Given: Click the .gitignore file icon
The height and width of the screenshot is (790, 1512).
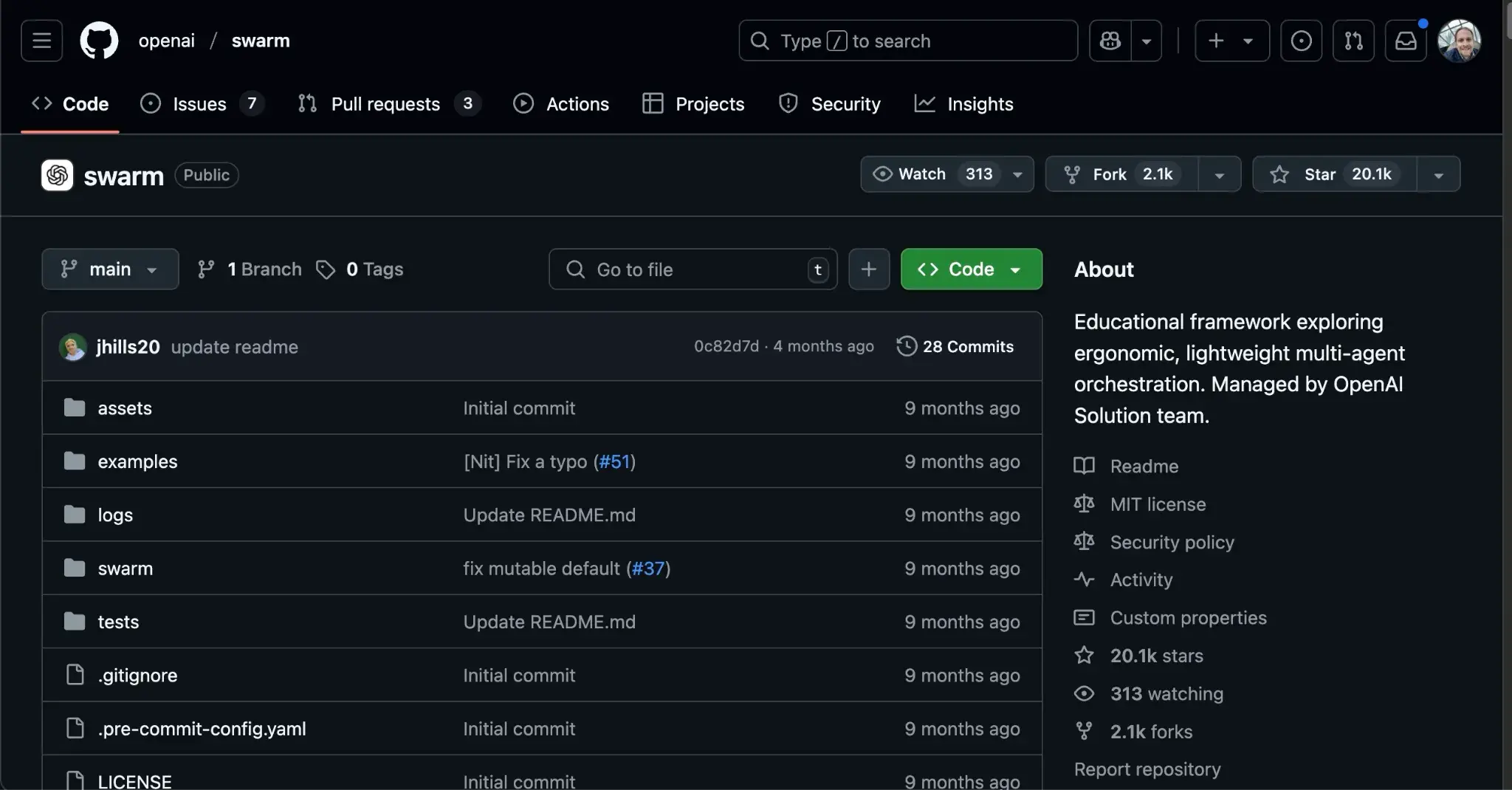Looking at the screenshot, I should [75, 674].
